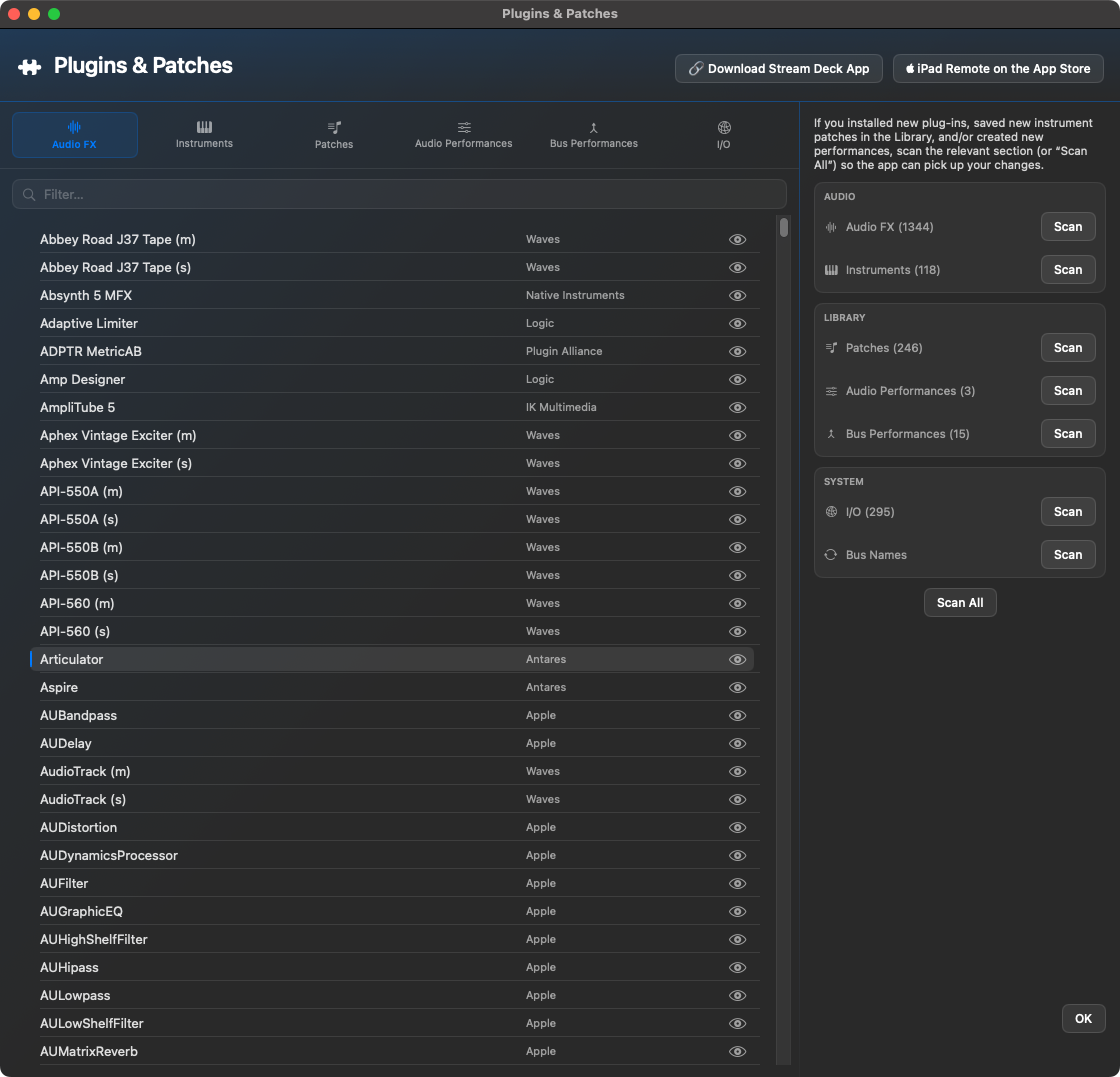Toggle eye icon for AUHipass

[x=737, y=968]
